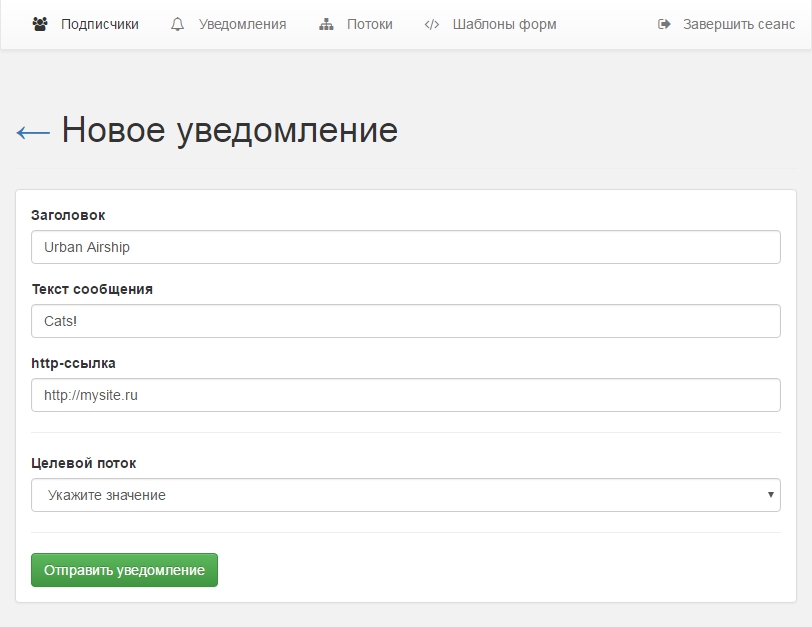Click the Целевой поток label
Screen dimensions: 812x627
(x=83, y=463)
